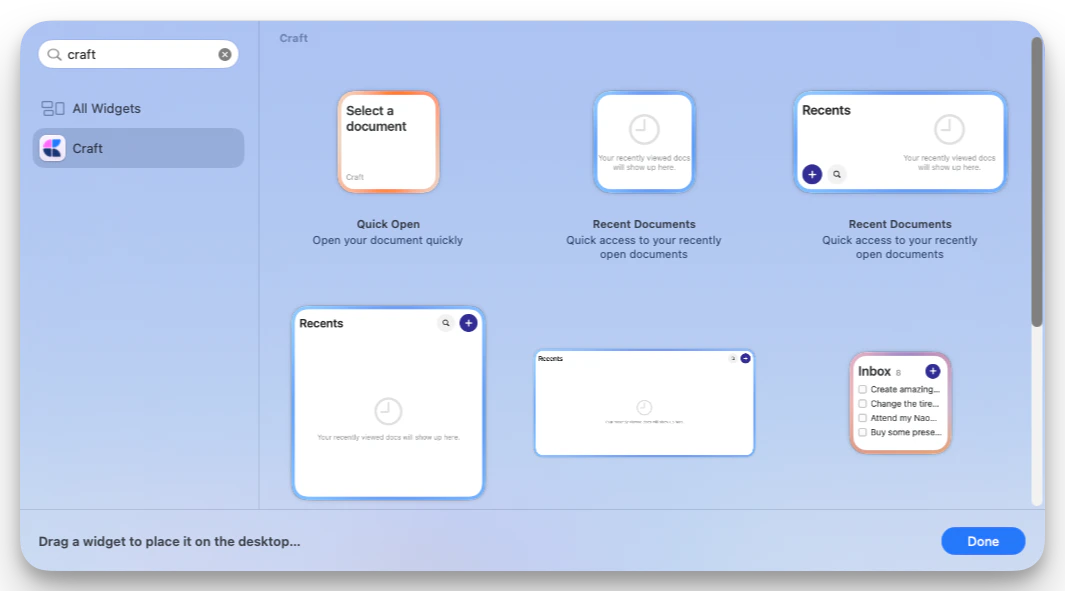Select the medium Recents widget thumbnail
This screenshot has height=591, width=1065.
[900, 142]
